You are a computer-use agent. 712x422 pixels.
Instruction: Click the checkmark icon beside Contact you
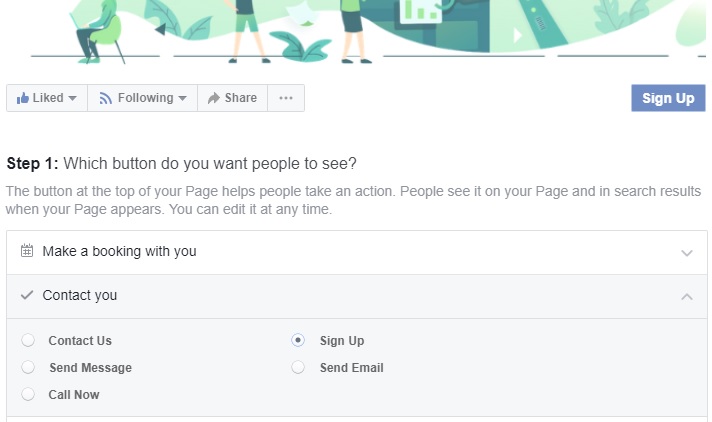(x=27, y=295)
